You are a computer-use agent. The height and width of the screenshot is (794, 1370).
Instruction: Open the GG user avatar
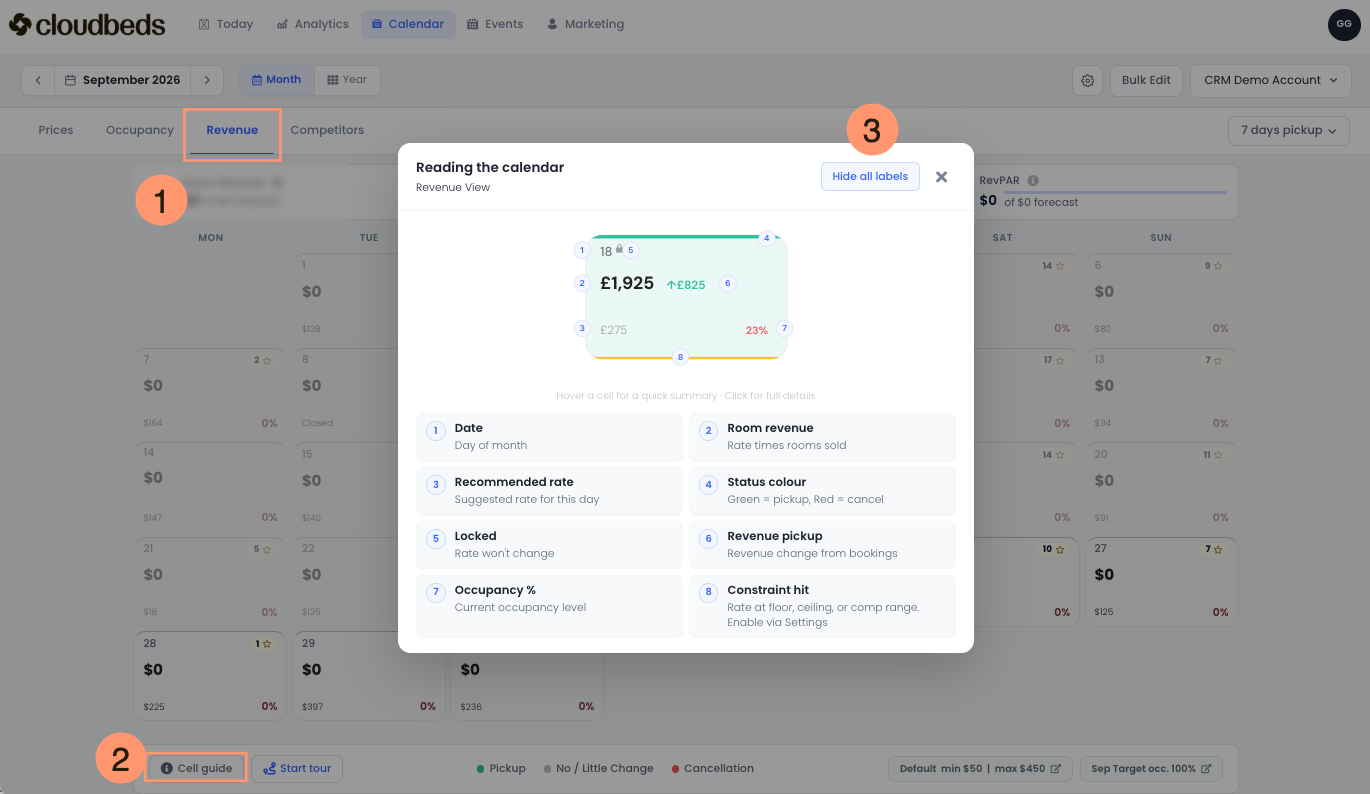click(1344, 24)
